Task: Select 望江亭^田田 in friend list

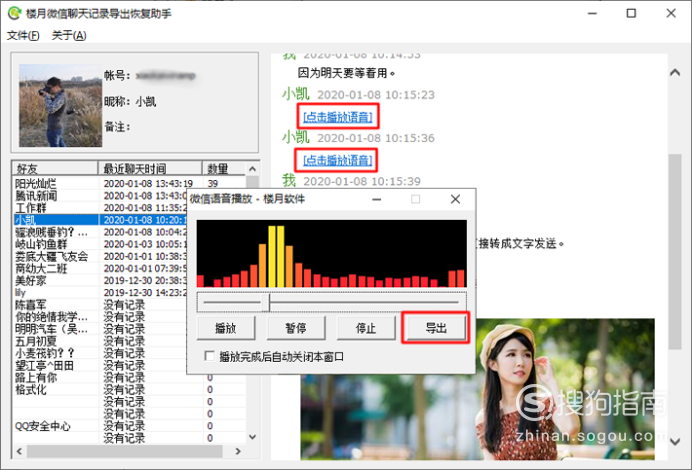Action: 45,365
